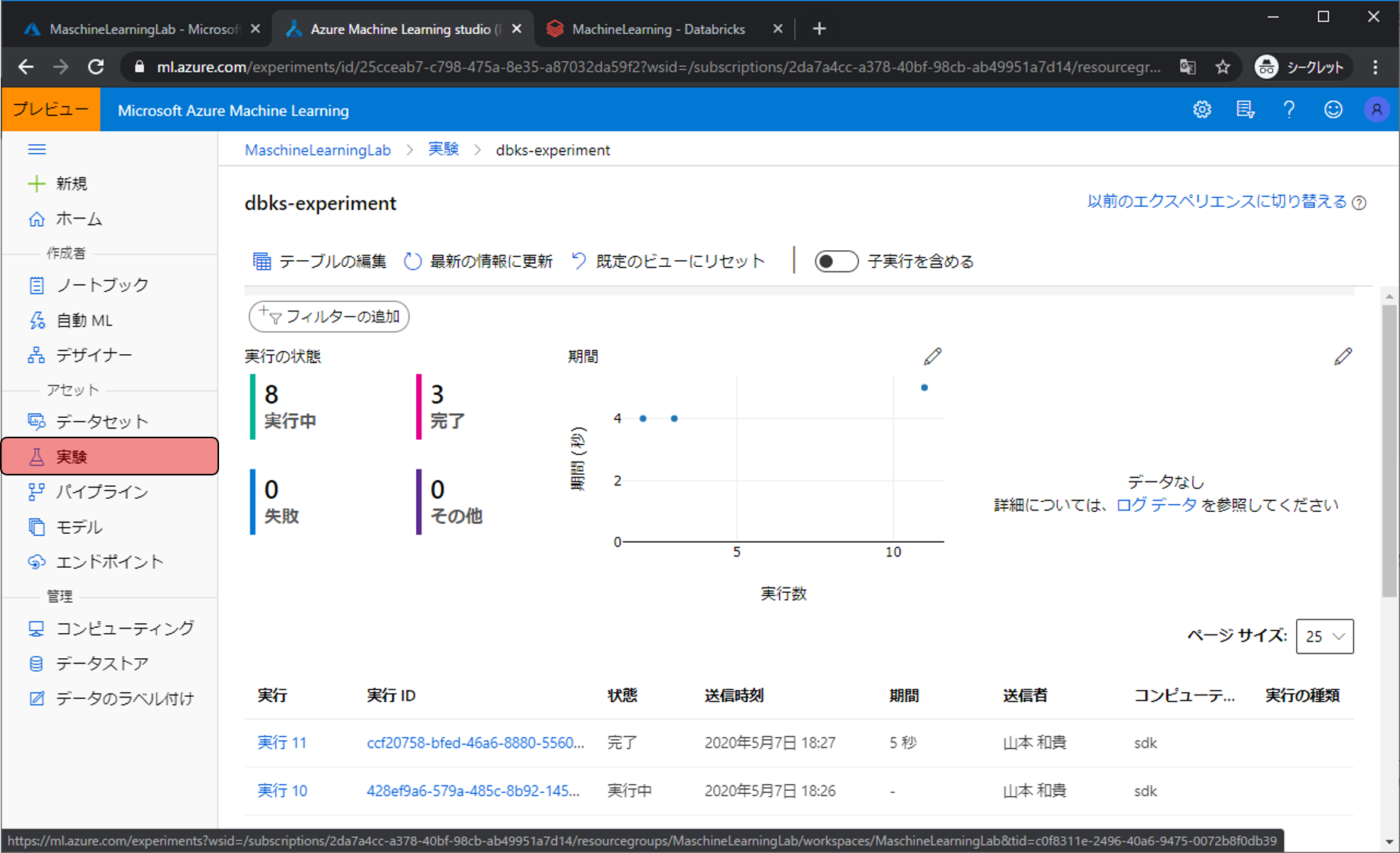
Task: Click the plus icon next to 新規
Action: coord(36,183)
